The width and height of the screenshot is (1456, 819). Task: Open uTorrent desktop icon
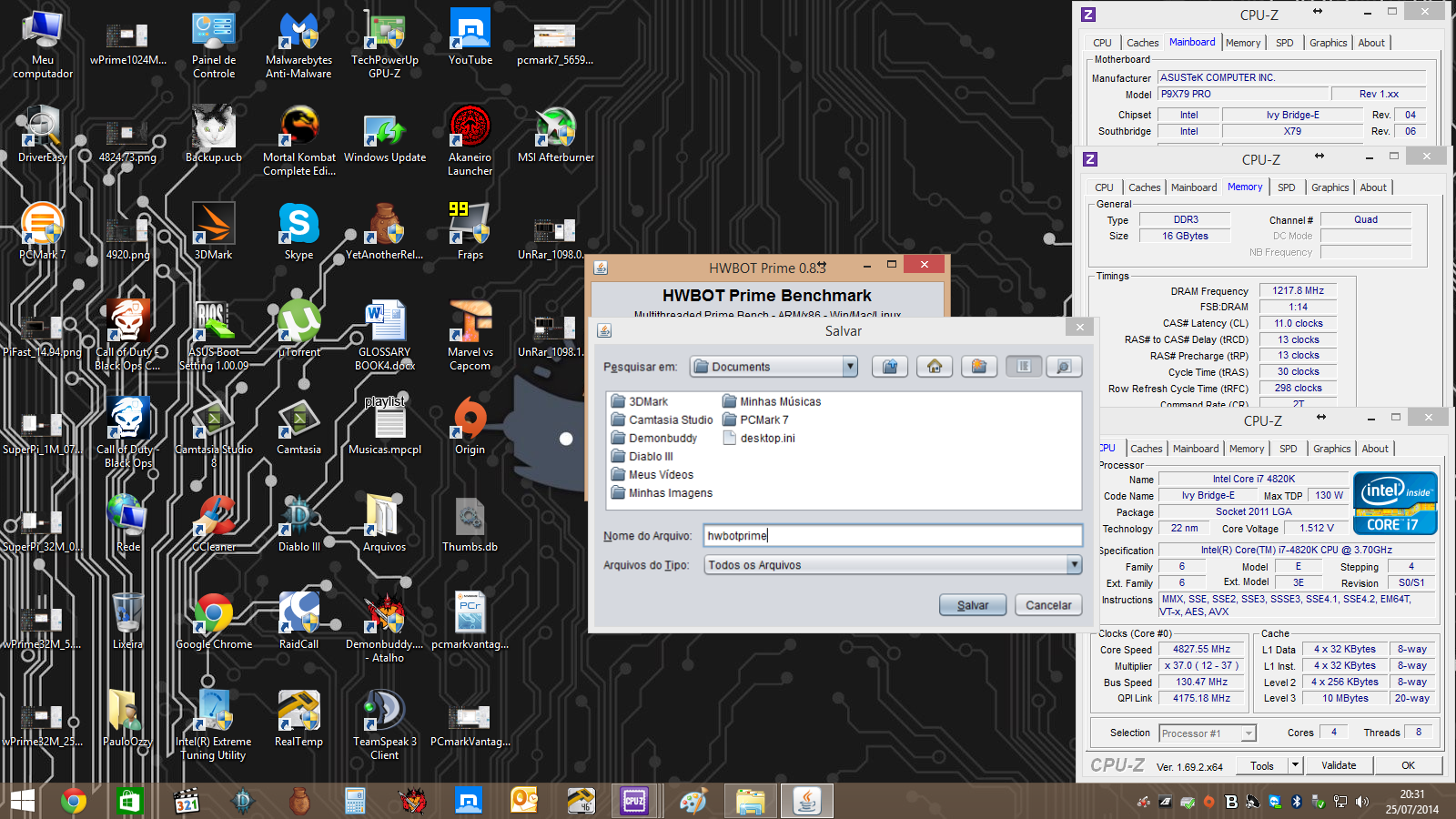click(x=299, y=329)
